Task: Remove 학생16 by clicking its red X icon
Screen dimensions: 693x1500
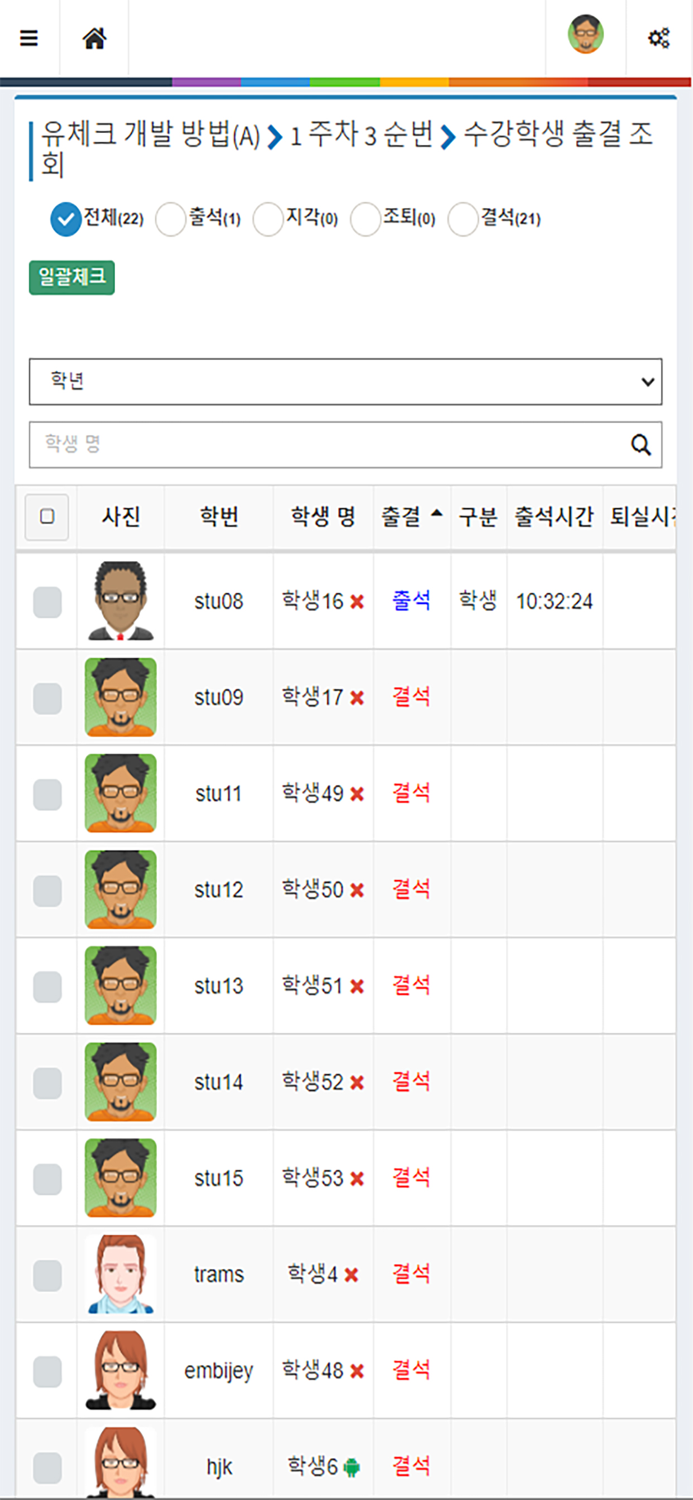Action: 355,603
